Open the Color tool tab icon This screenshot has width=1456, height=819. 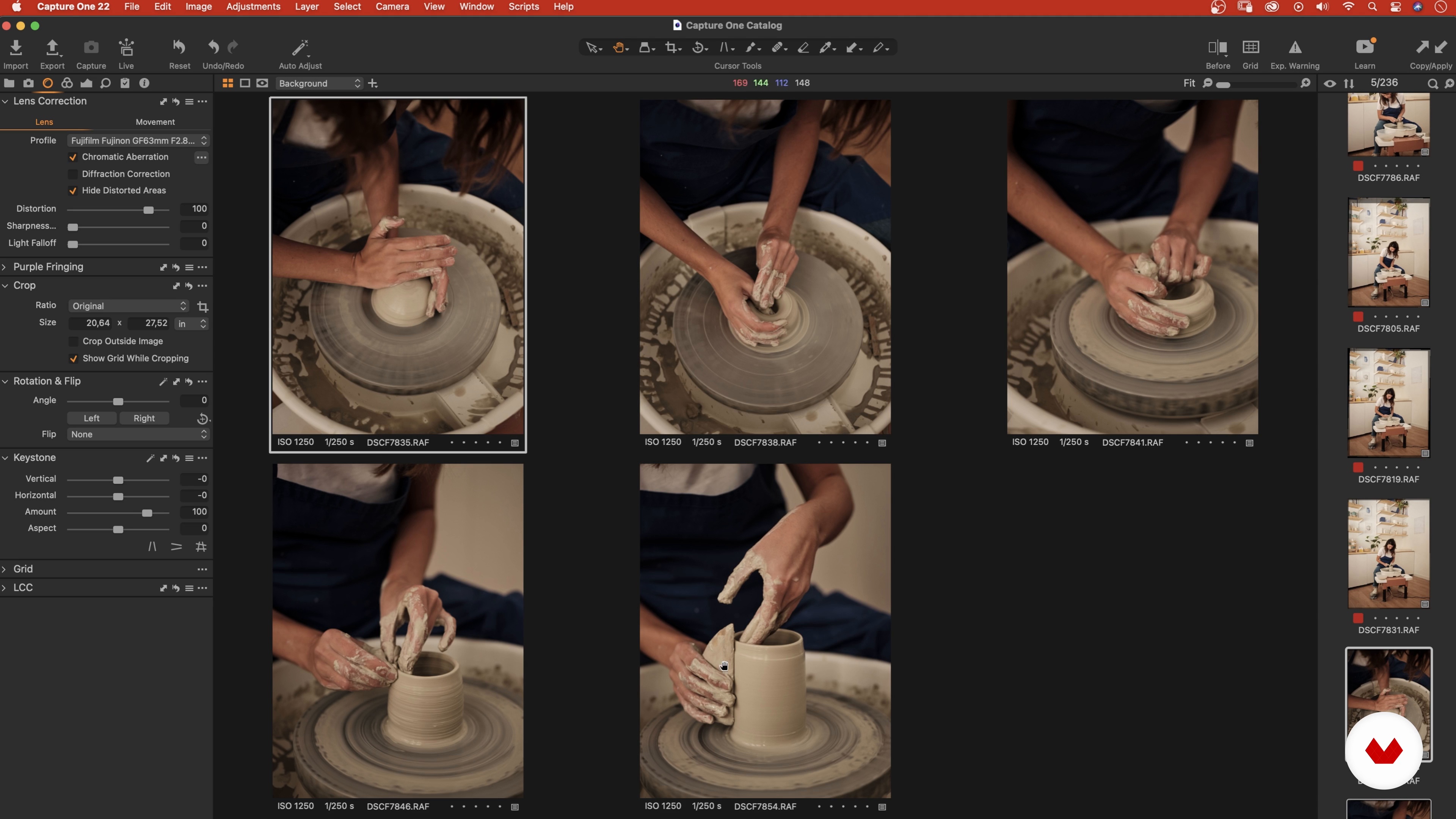(67, 84)
